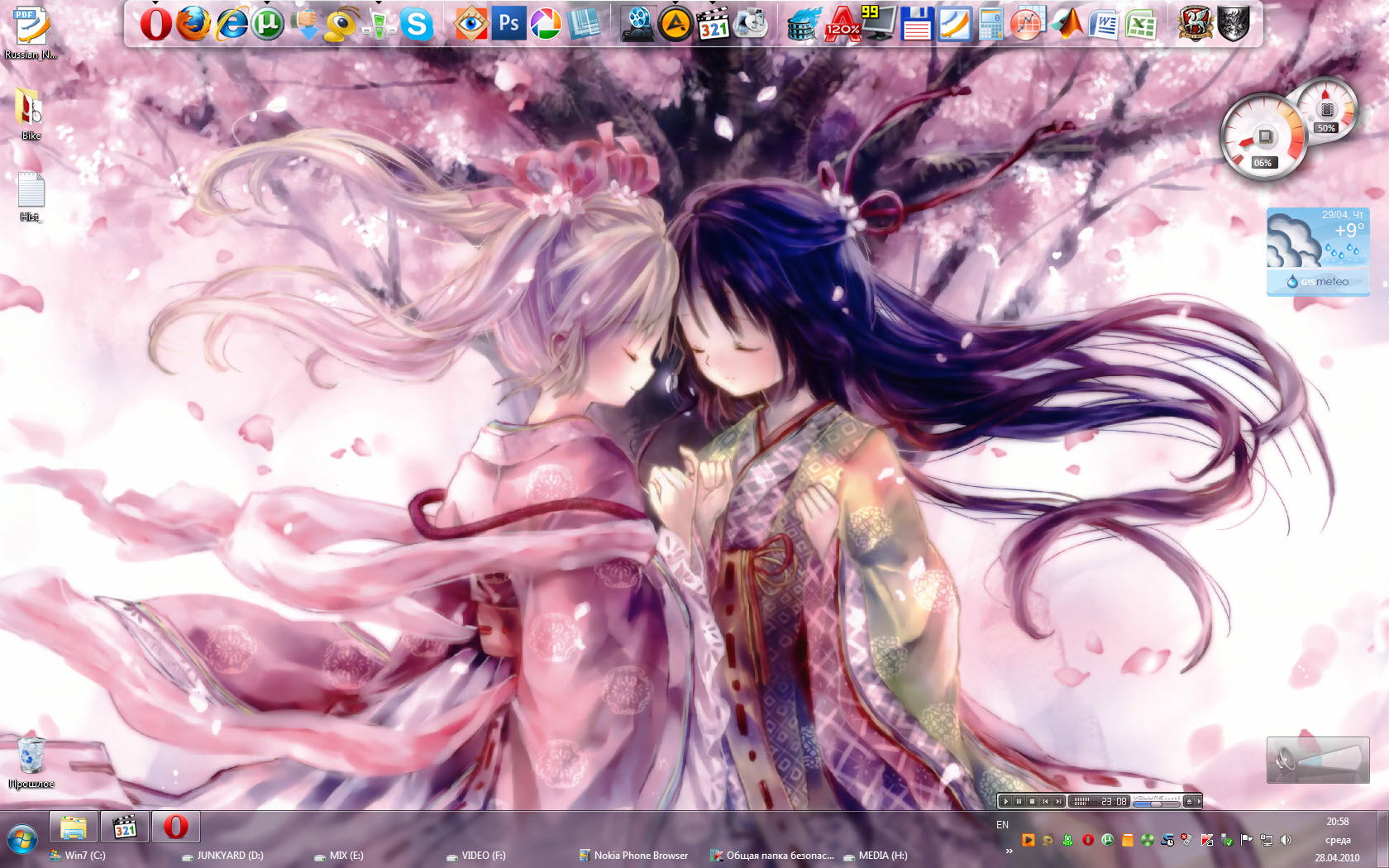The width and height of the screenshot is (1389, 868).
Task: Expand the taskbar toolbar overflow chevron
Action: (x=1009, y=851)
